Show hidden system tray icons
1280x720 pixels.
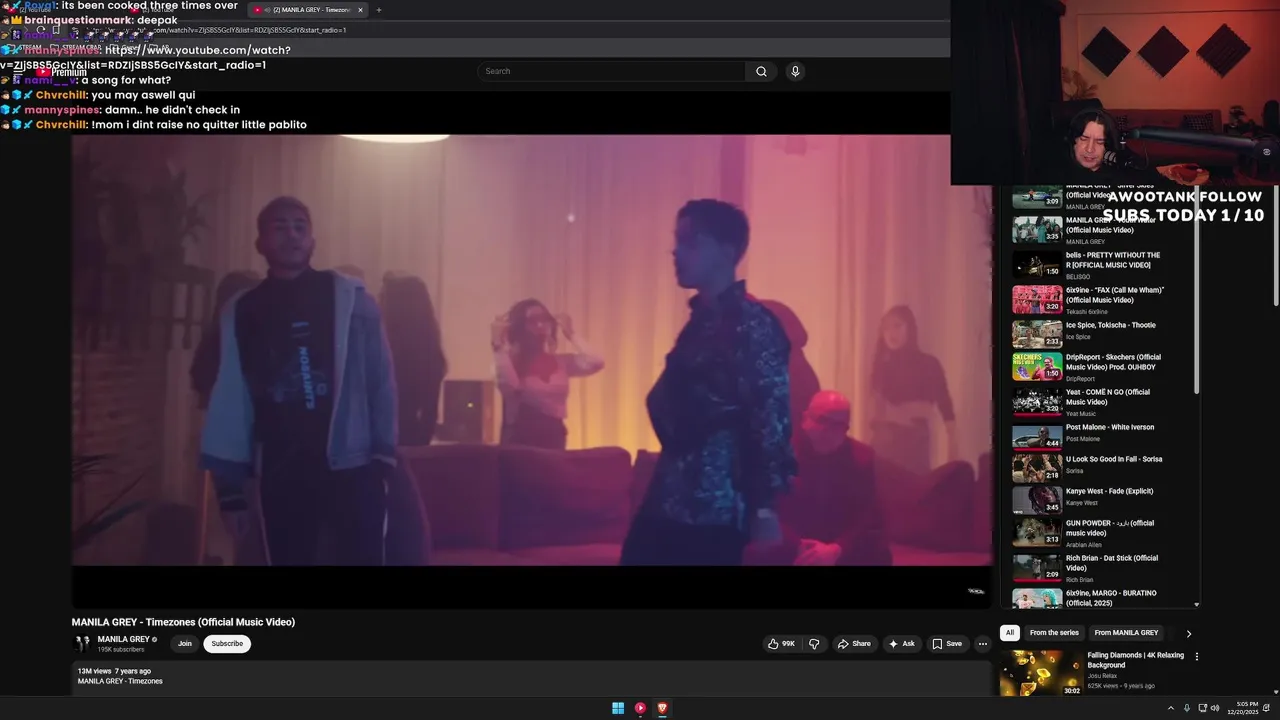pos(1171,708)
